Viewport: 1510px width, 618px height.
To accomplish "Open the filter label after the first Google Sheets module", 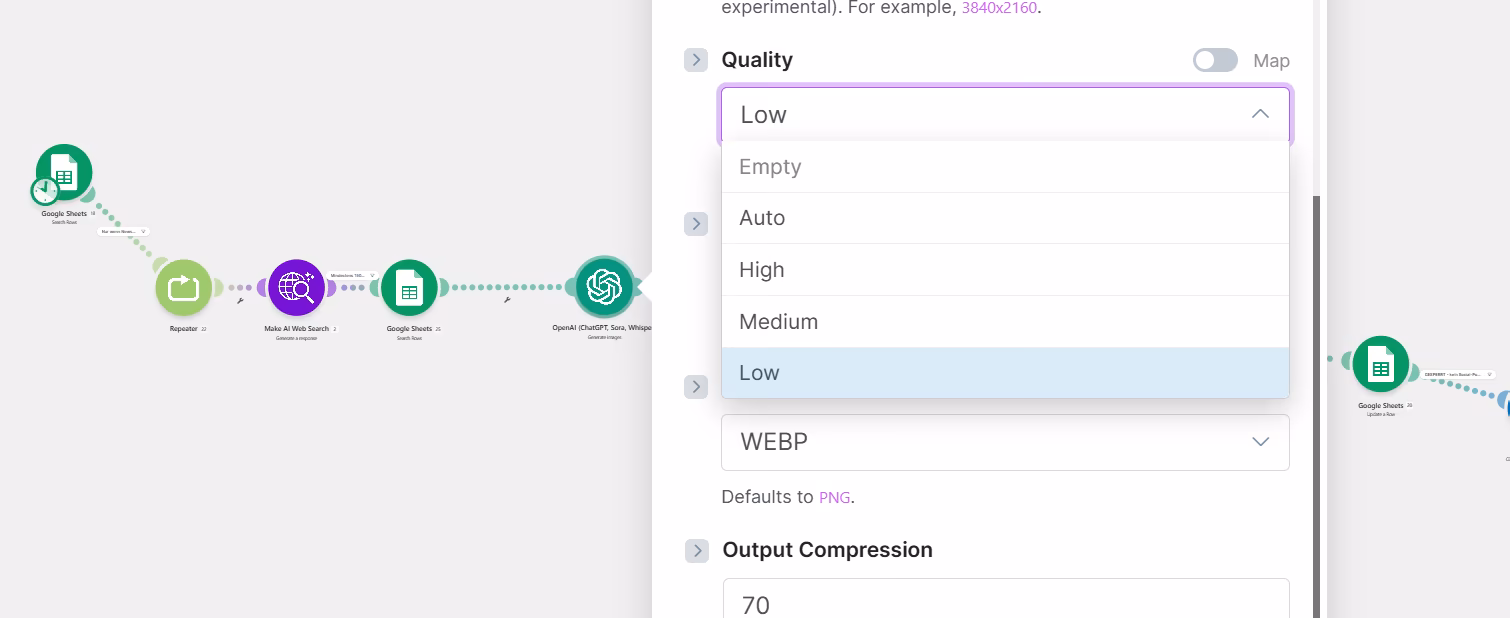I will [x=123, y=231].
